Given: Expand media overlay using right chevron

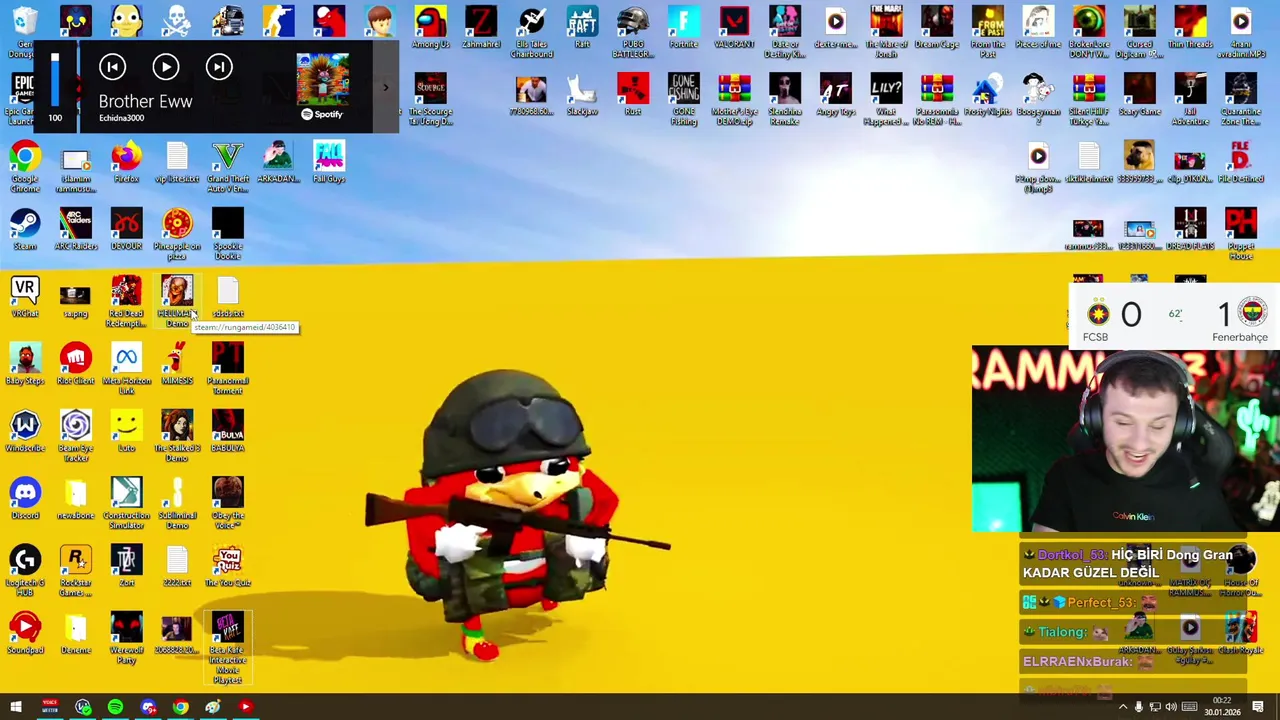Looking at the screenshot, I should point(385,88).
